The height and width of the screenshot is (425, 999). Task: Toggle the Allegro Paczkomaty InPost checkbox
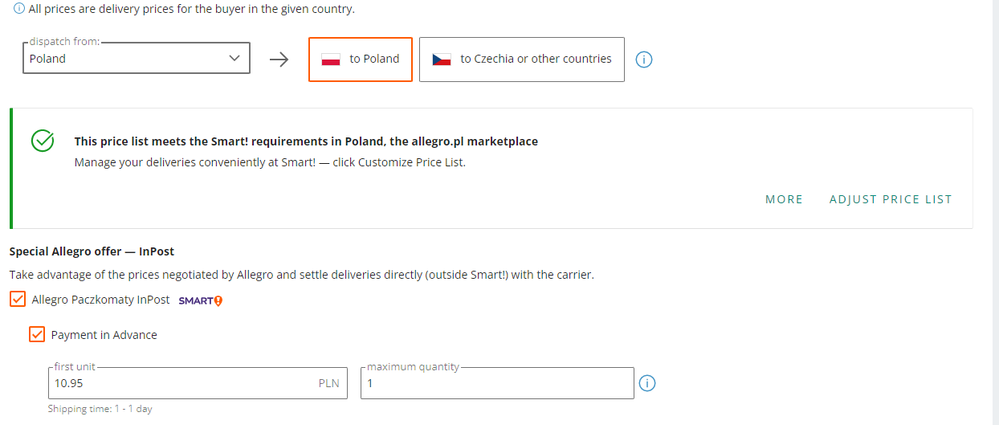point(17,299)
